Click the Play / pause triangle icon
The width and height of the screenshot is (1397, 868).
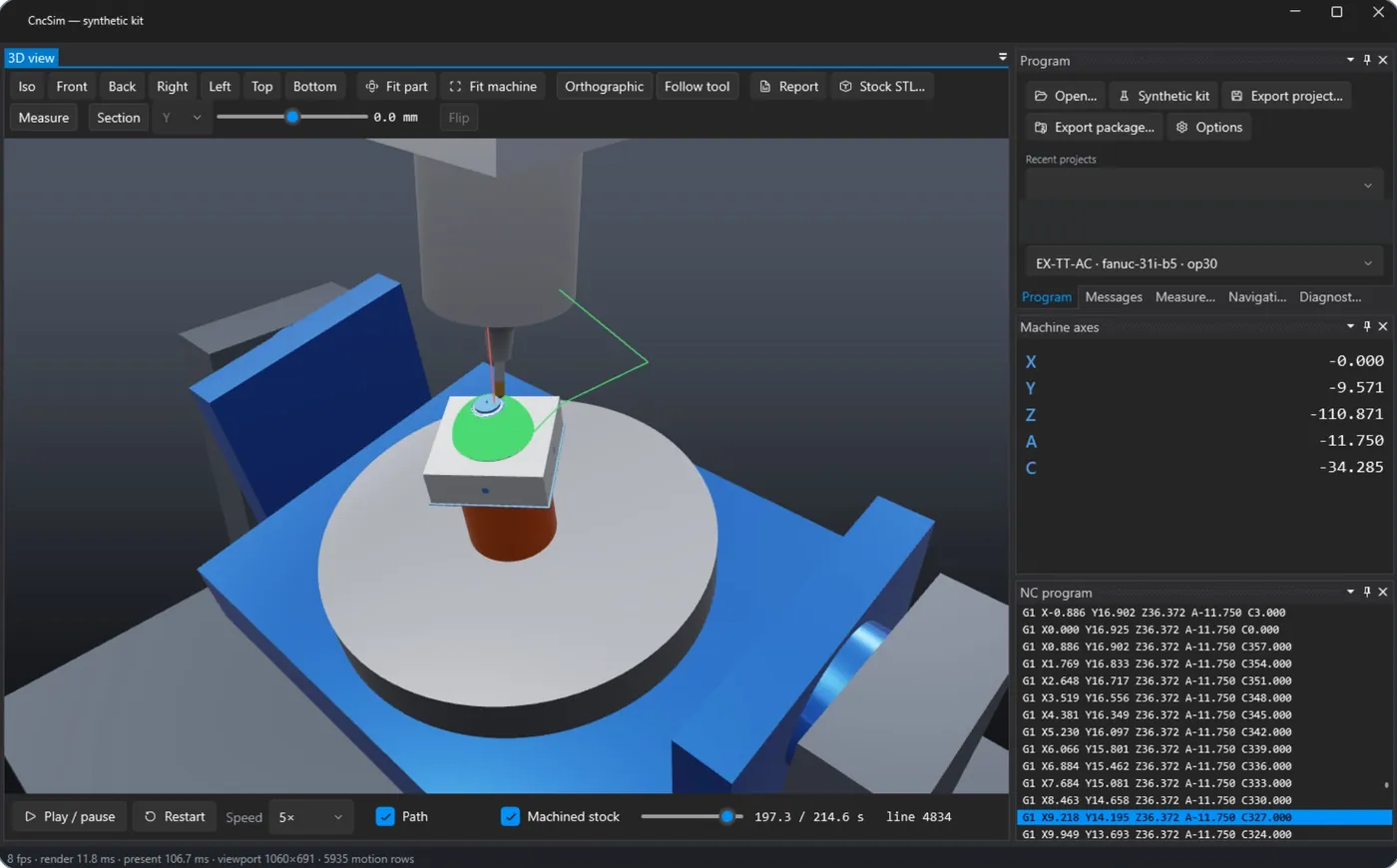click(x=30, y=816)
